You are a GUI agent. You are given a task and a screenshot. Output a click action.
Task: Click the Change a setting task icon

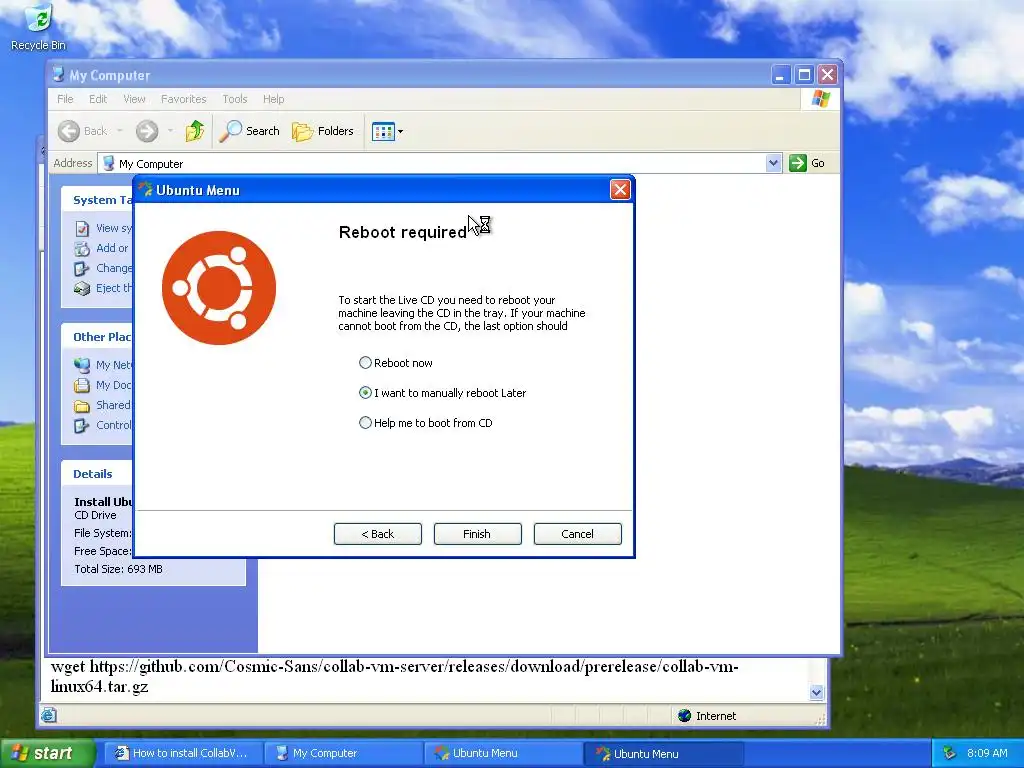pos(82,268)
